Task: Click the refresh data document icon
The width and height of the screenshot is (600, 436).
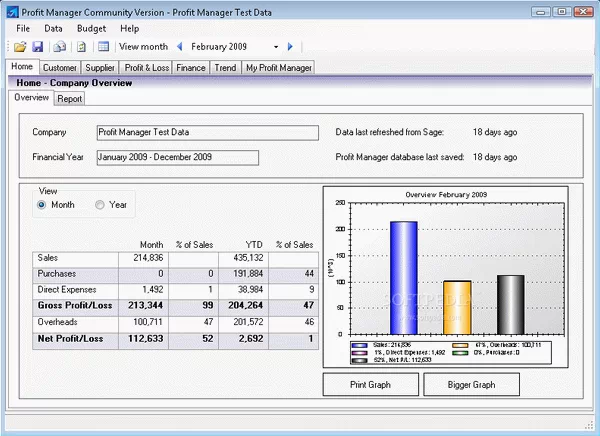Action: point(81,47)
